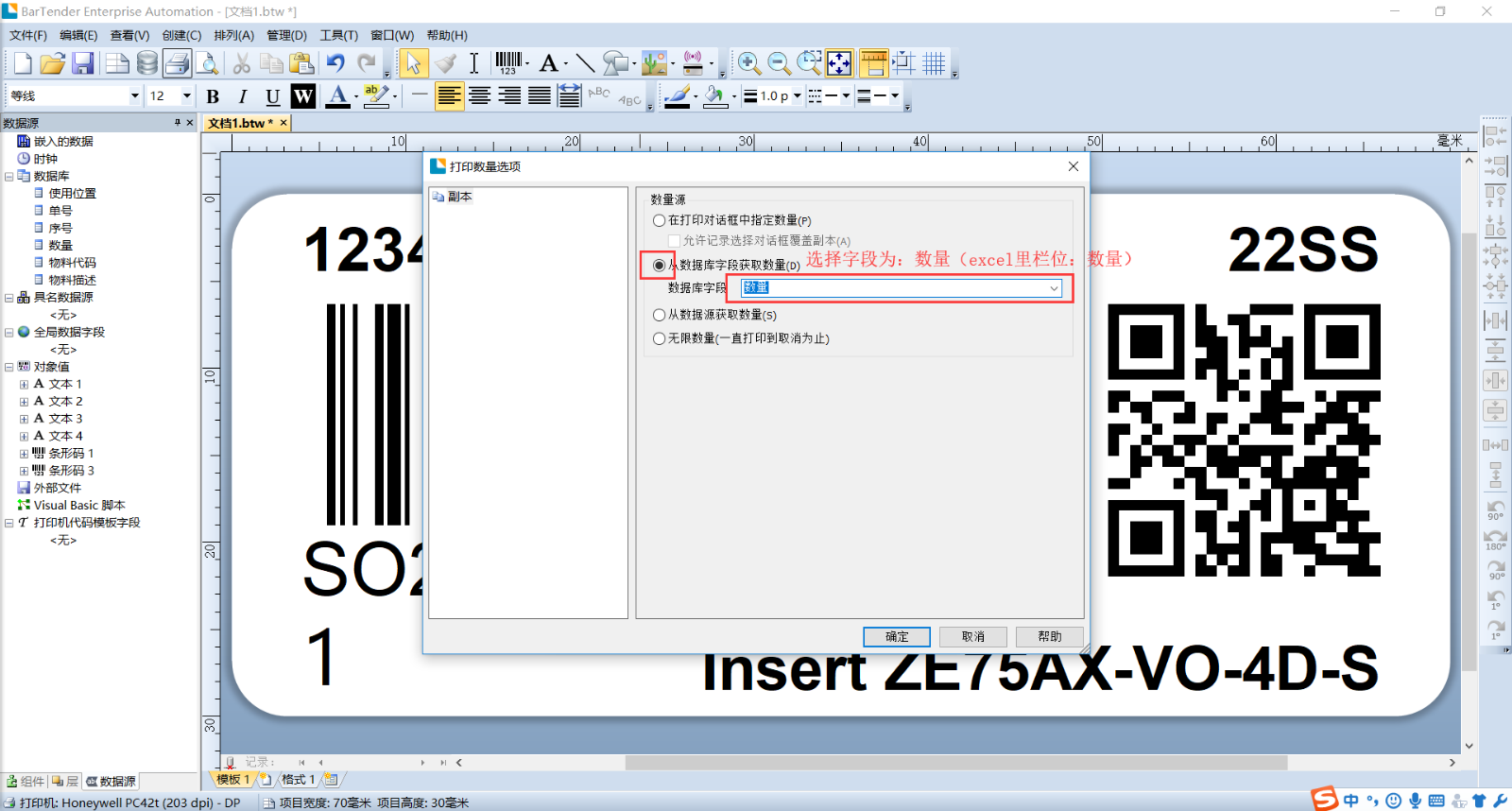Click the Undo arrow icon
This screenshot has height=811, width=1512.
point(335,63)
